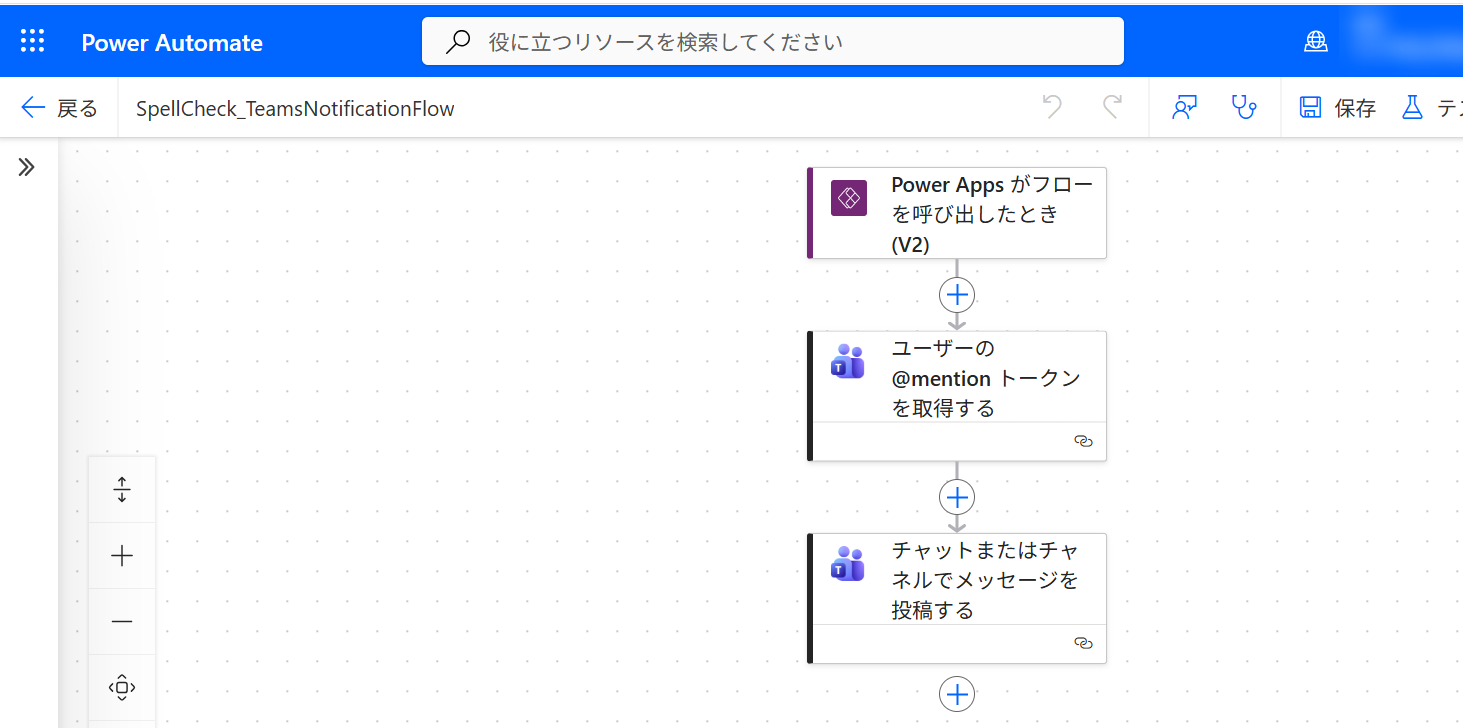Click the redo arrow icon
Viewport: 1463px width, 728px height.
click(x=1112, y=108)
